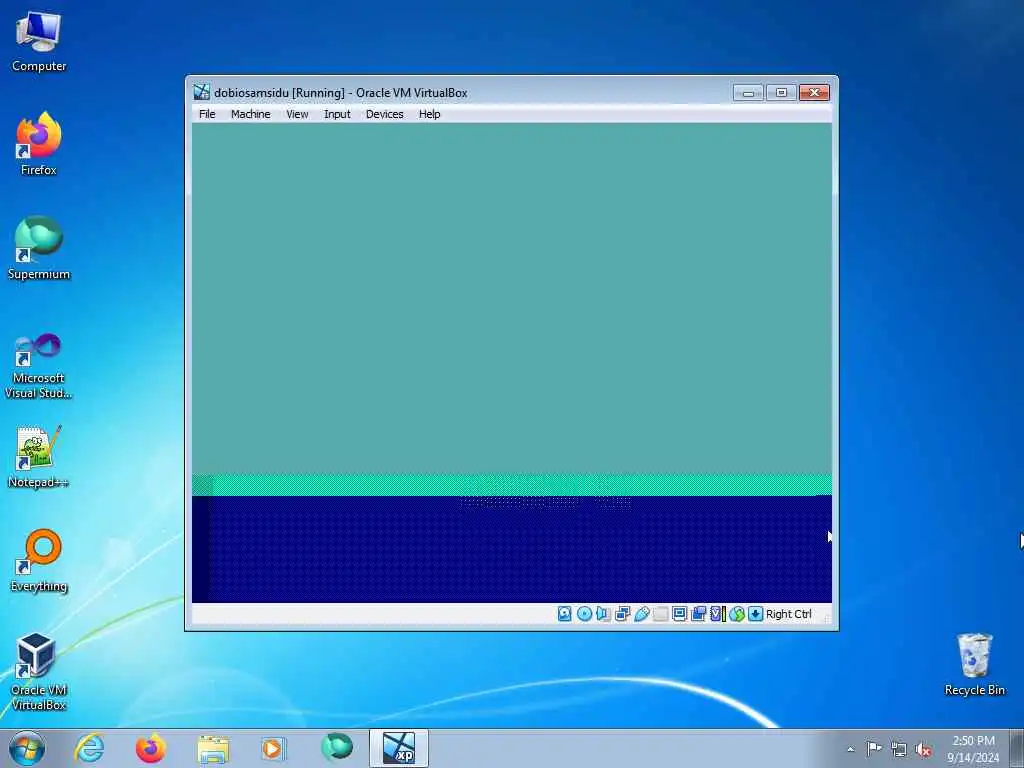This screenshot has height=768, width=1024.
Task: Select the Everything desktop shortcut
Action: point(39,560)
